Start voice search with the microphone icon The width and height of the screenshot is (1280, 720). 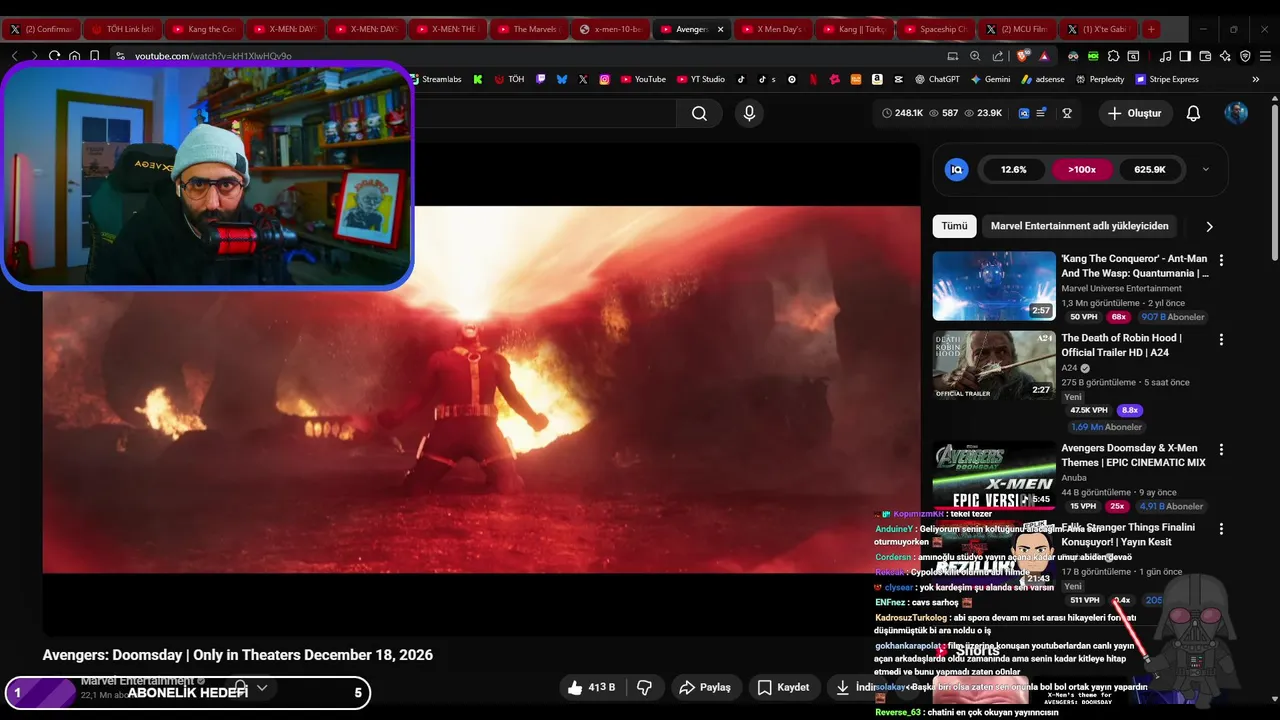tap(749, 113)
